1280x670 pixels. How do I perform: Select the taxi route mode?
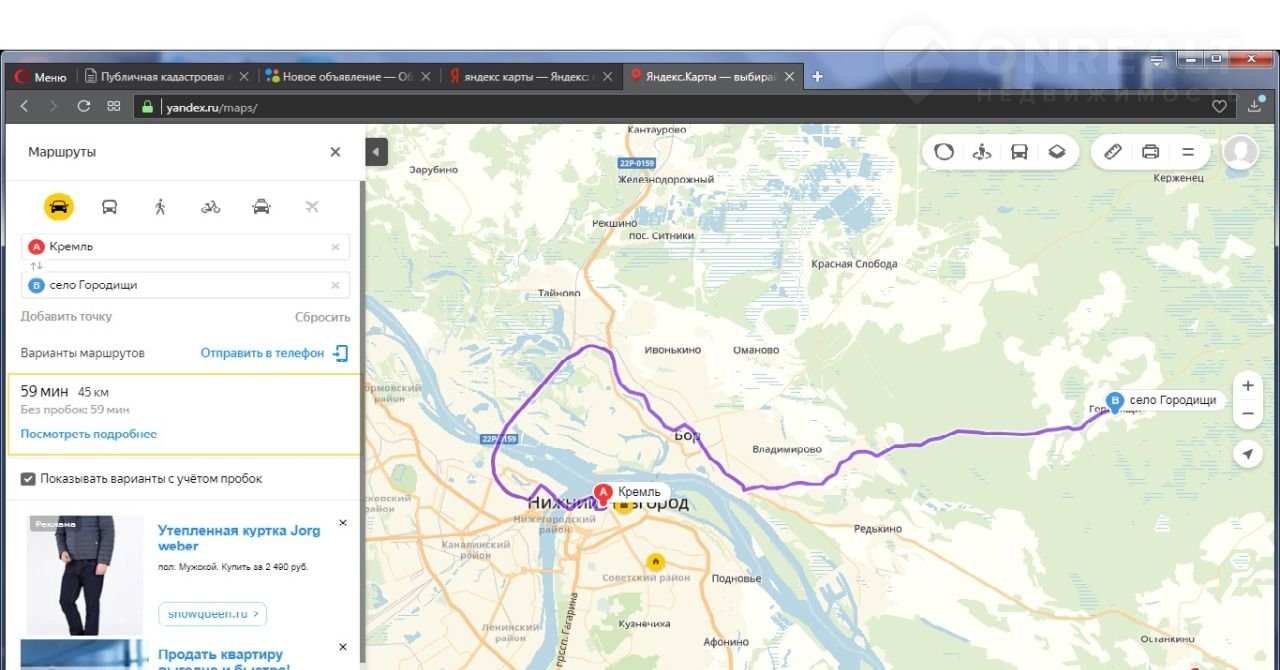click(261, 207)
